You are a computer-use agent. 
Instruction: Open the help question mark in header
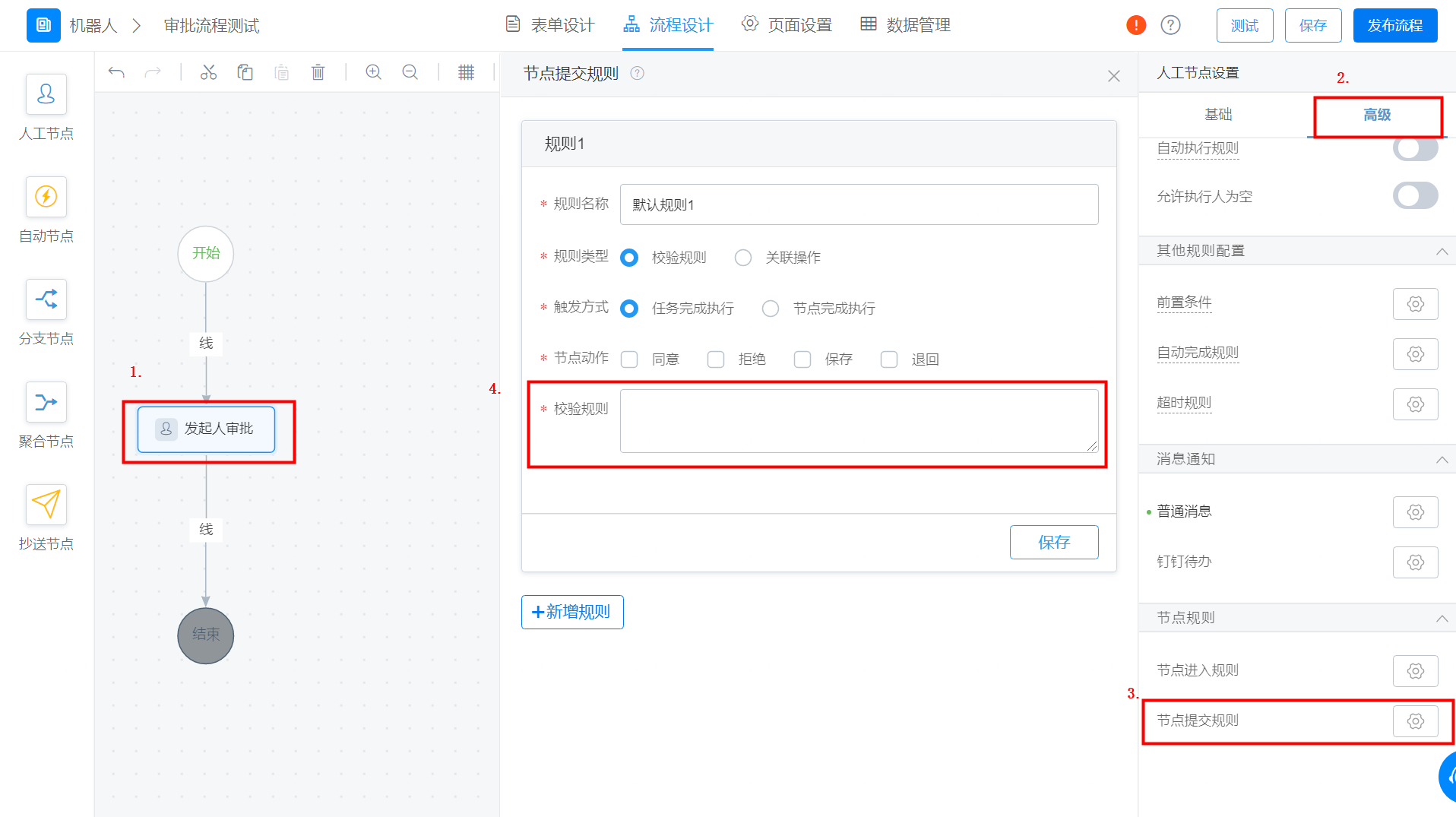1171,25
